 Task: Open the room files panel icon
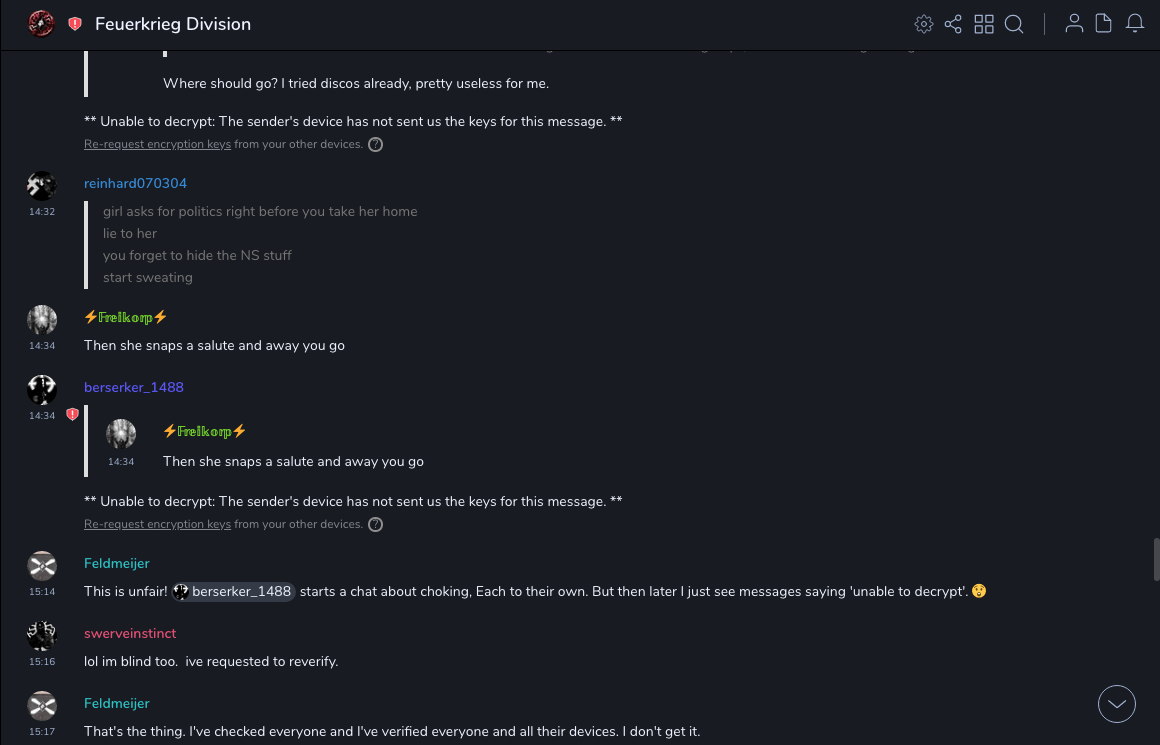(x=1104, y=24)
